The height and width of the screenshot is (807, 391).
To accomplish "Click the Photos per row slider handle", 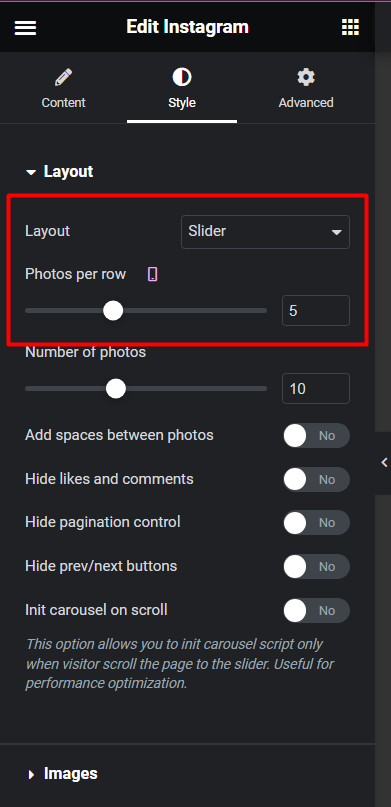I will click(x=113, y=310).
